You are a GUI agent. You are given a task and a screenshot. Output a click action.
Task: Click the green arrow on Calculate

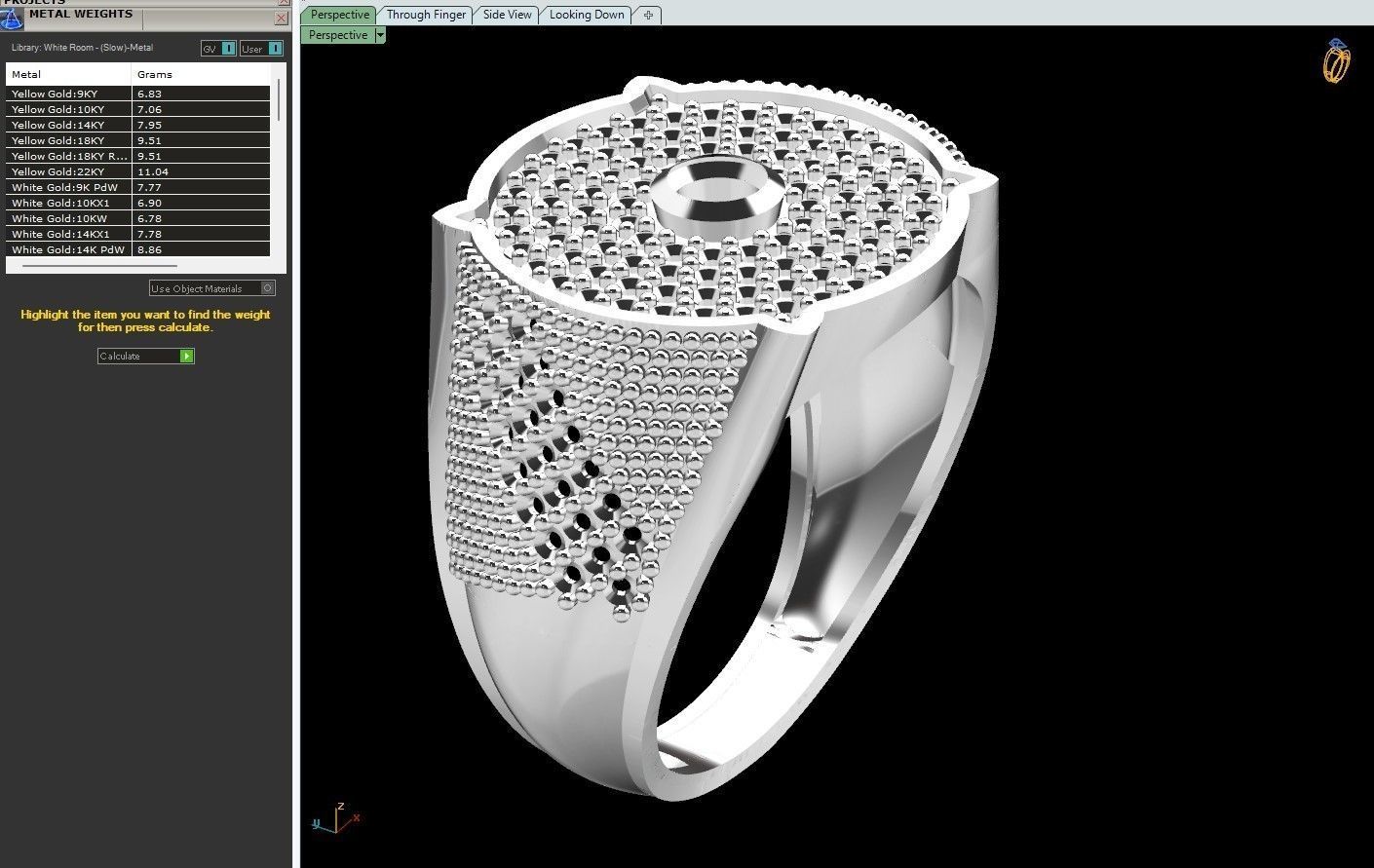187,357
